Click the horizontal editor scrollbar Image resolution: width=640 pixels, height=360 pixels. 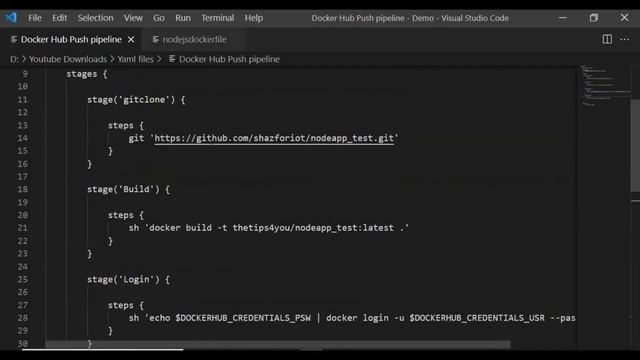pos(278,345)
